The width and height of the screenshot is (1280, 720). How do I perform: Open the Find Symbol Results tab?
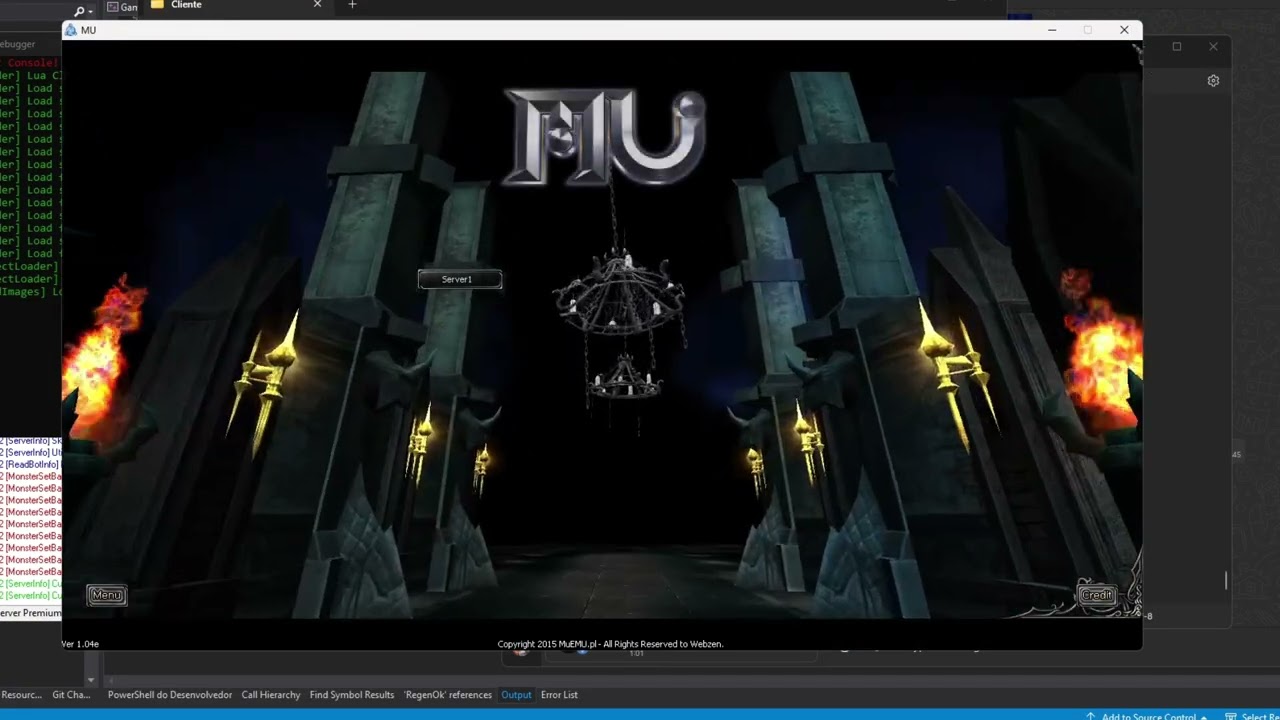[352, 695]
